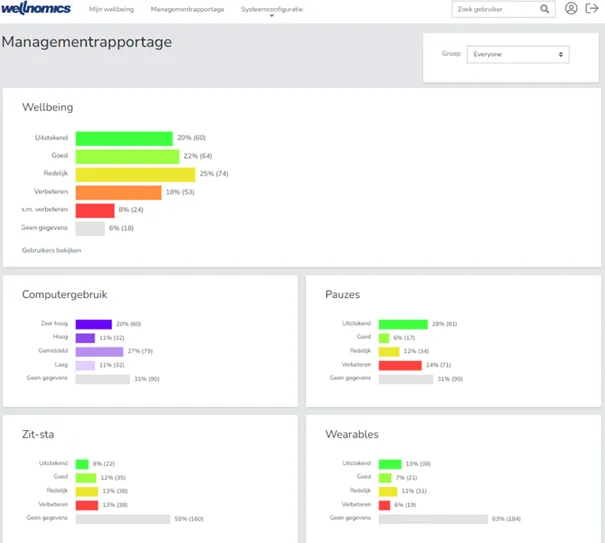Click the orange Verbeteren bar in Wellbeing
The width and height of the screenshot is (605, 543).
pos(118,192)
